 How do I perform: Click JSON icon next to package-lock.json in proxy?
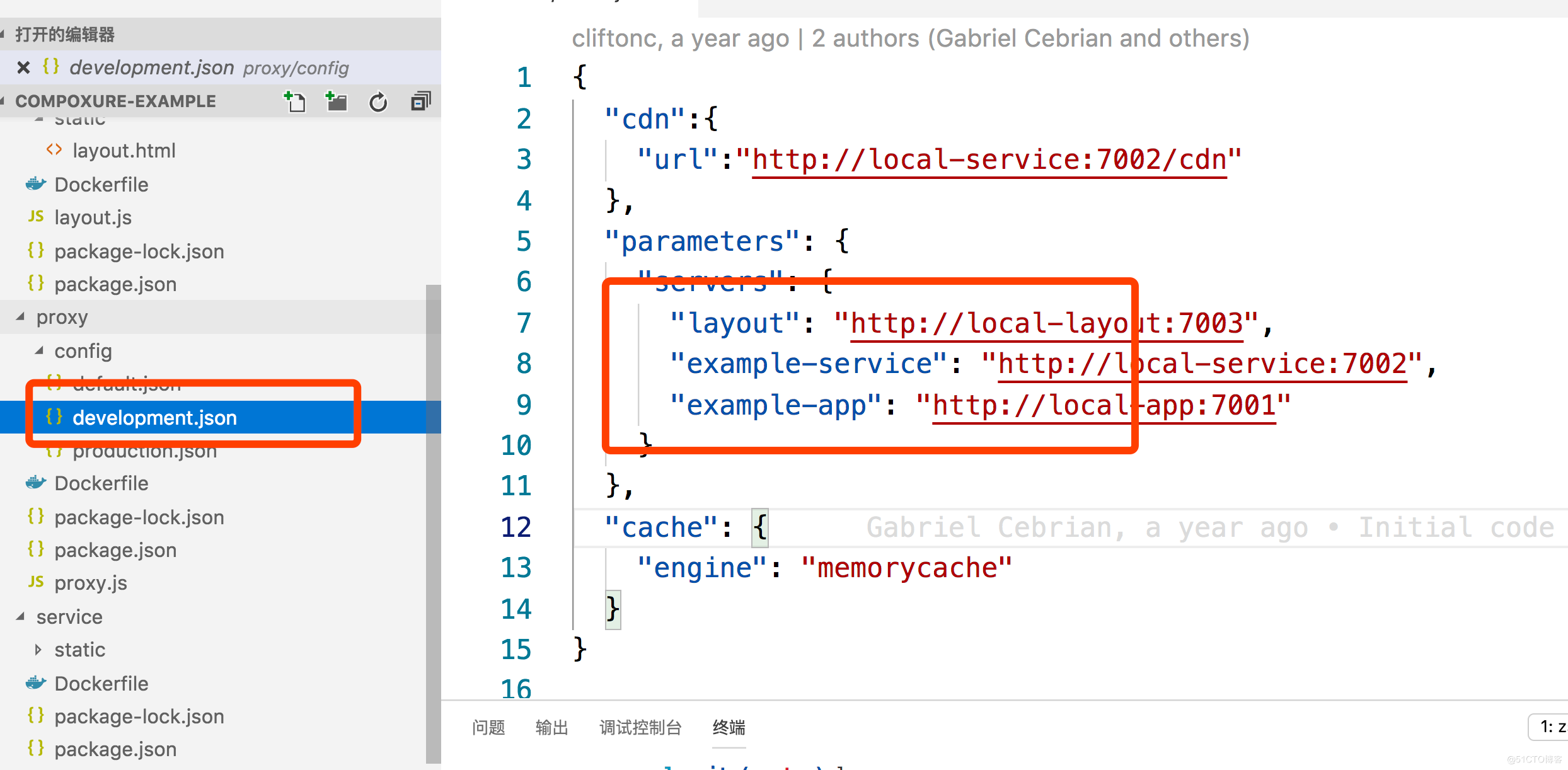pyautogui.click(x=36, y=516)
